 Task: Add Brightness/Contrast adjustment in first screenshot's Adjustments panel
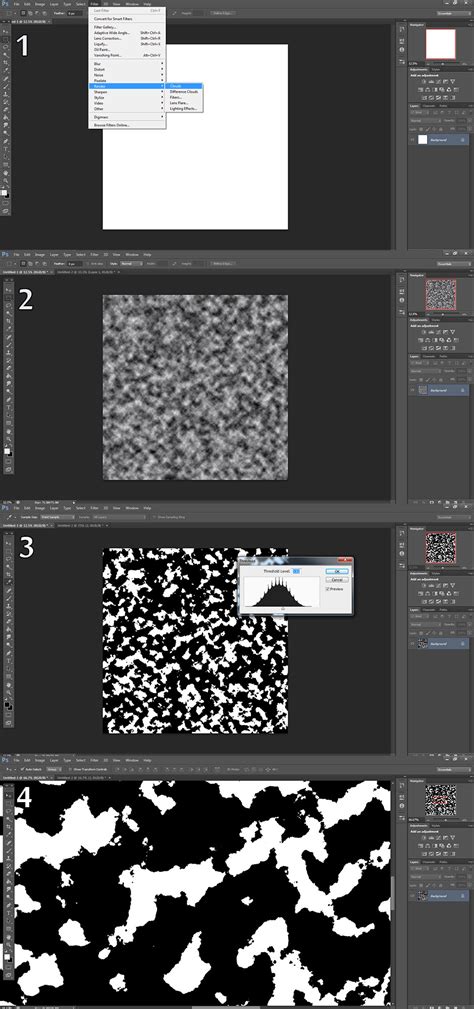pyautogui.click(x=424, y=82)
